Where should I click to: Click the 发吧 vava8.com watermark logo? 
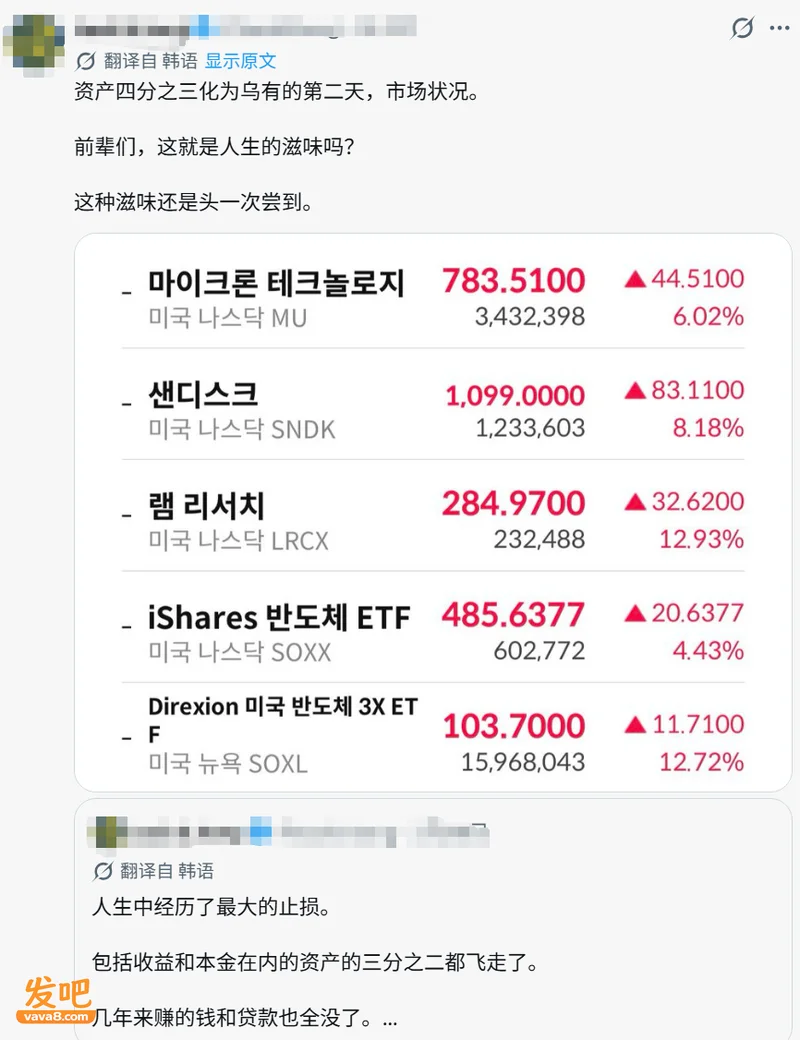pos(56,1000)
